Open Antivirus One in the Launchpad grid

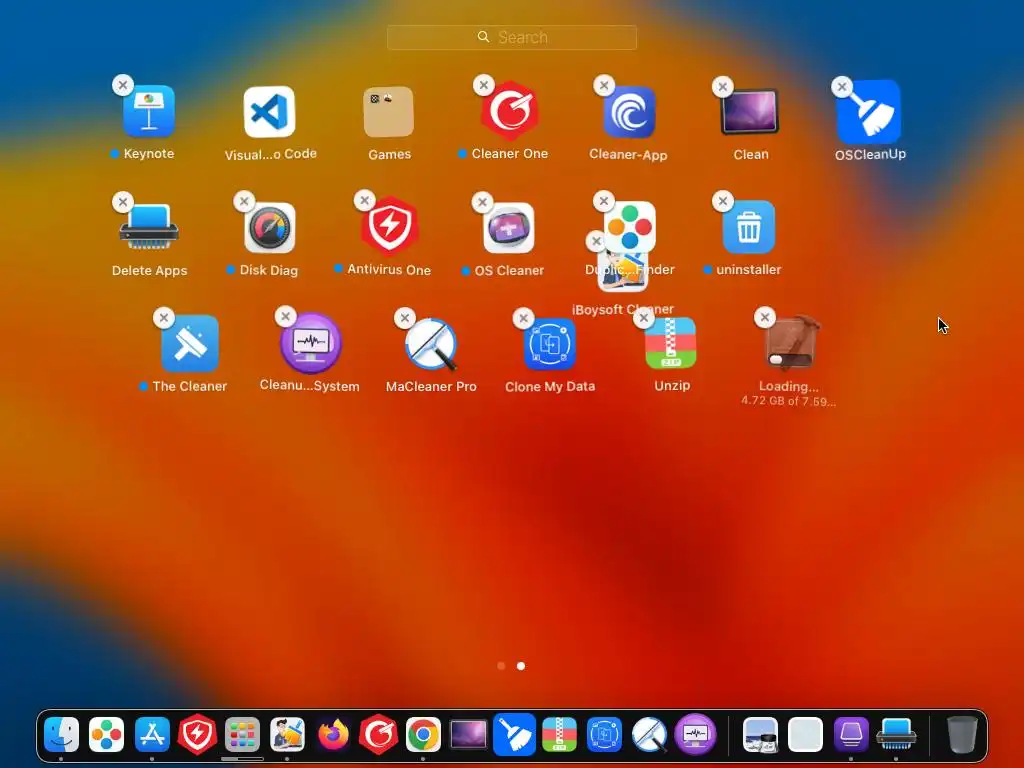tap(389, 226)
